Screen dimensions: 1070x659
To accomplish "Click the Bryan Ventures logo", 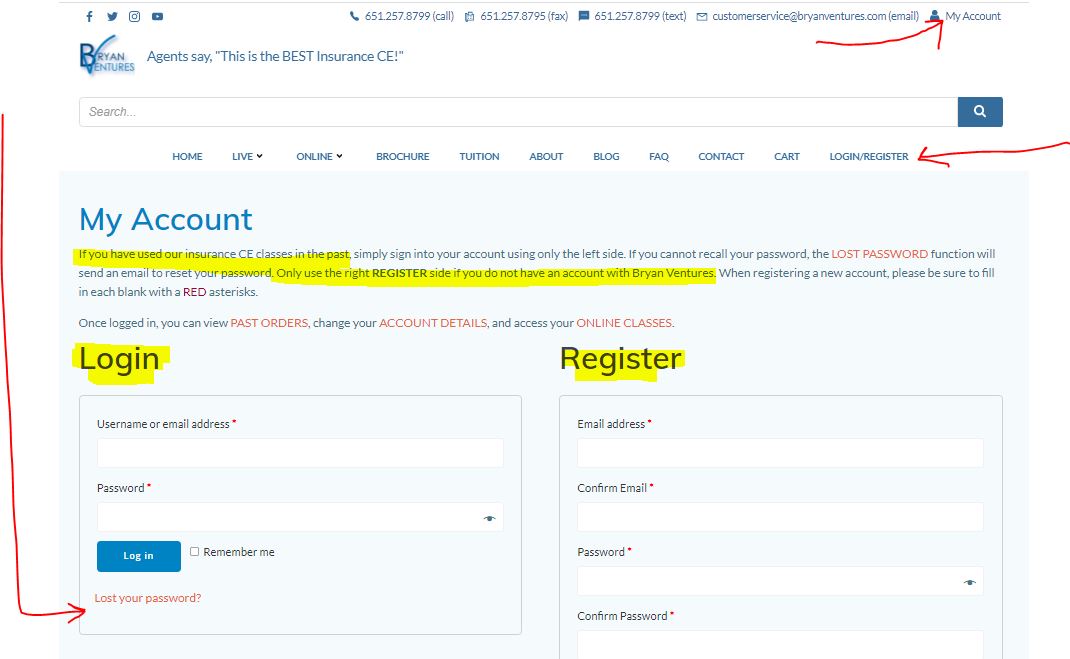I will tap(106, 57).
